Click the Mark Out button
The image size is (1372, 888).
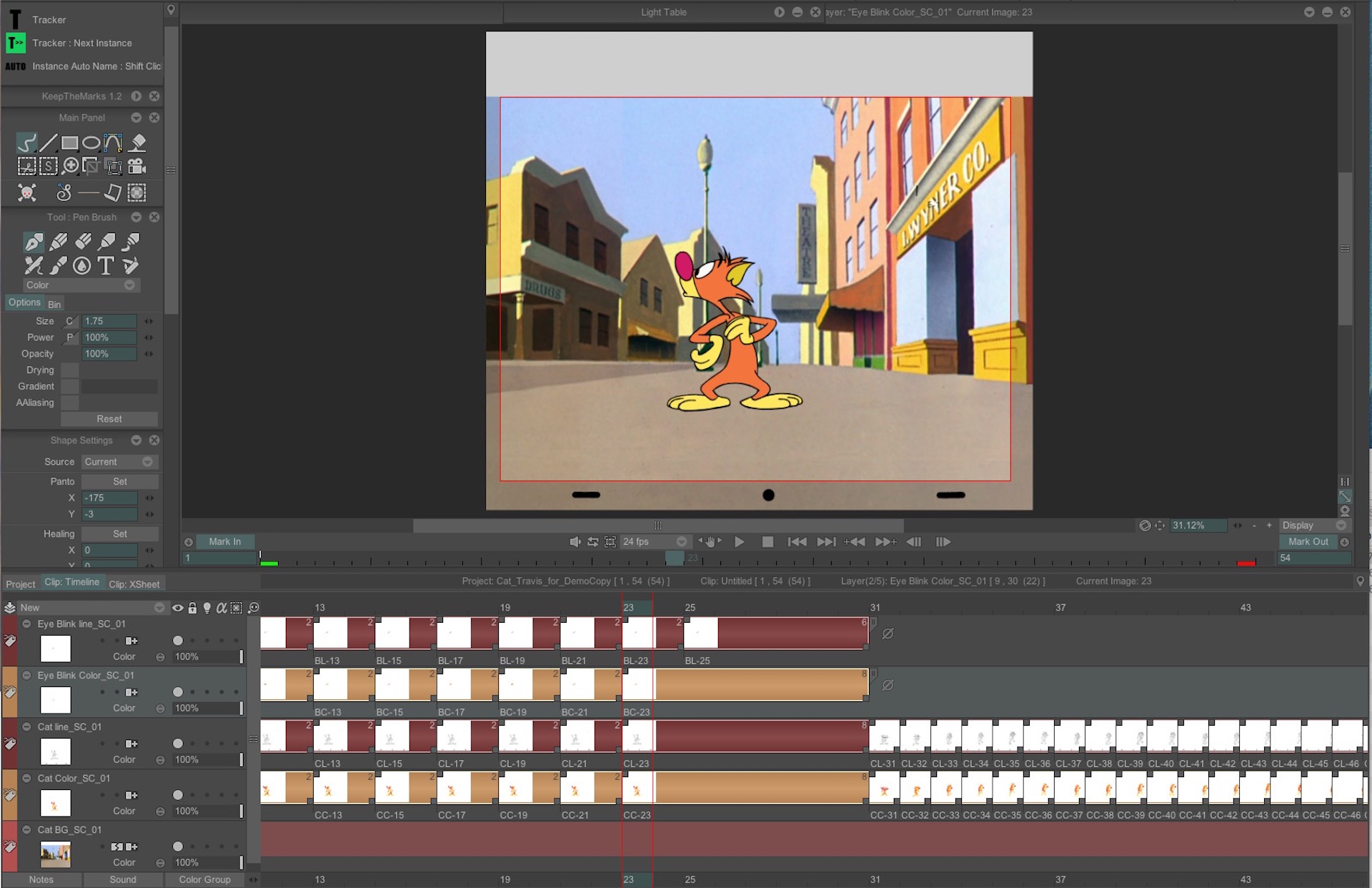coord(1308,542)
